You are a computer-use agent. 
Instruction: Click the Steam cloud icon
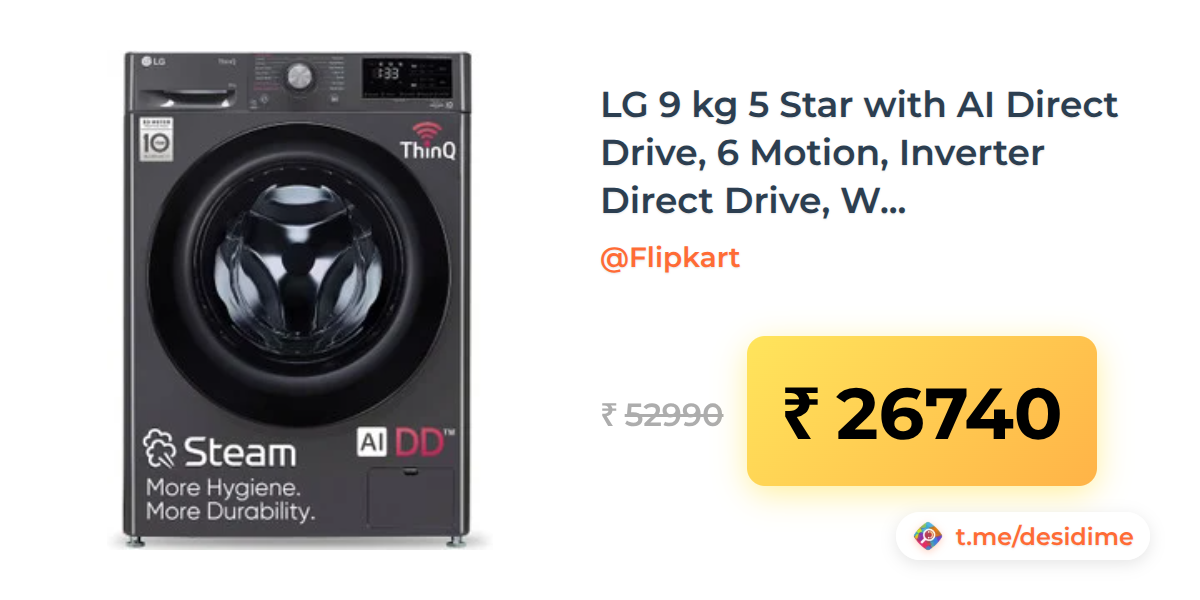[161, 449]
